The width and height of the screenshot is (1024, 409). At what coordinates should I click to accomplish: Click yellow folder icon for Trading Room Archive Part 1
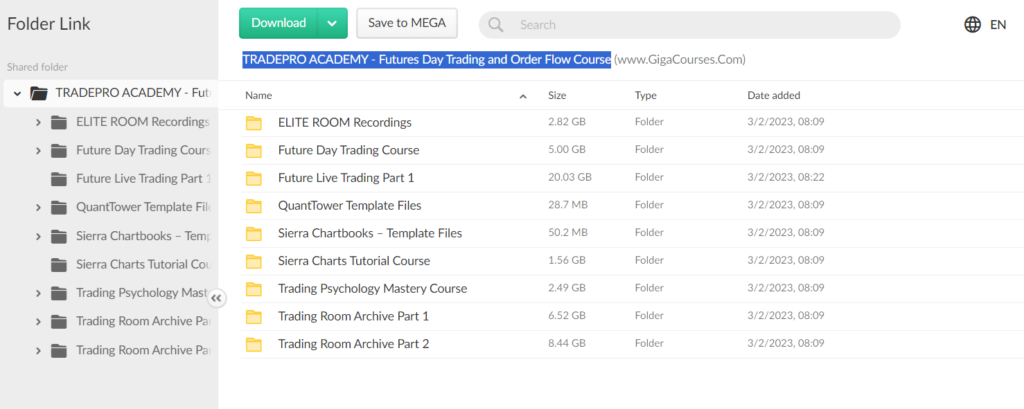click(253, 316)
